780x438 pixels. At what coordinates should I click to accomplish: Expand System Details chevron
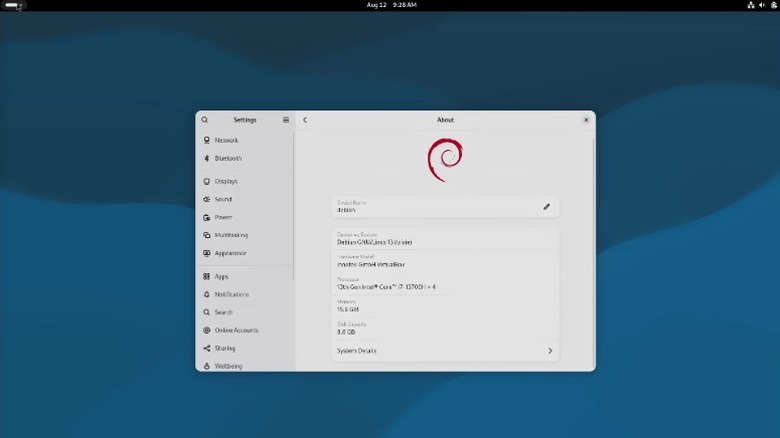tap(550, 351)
